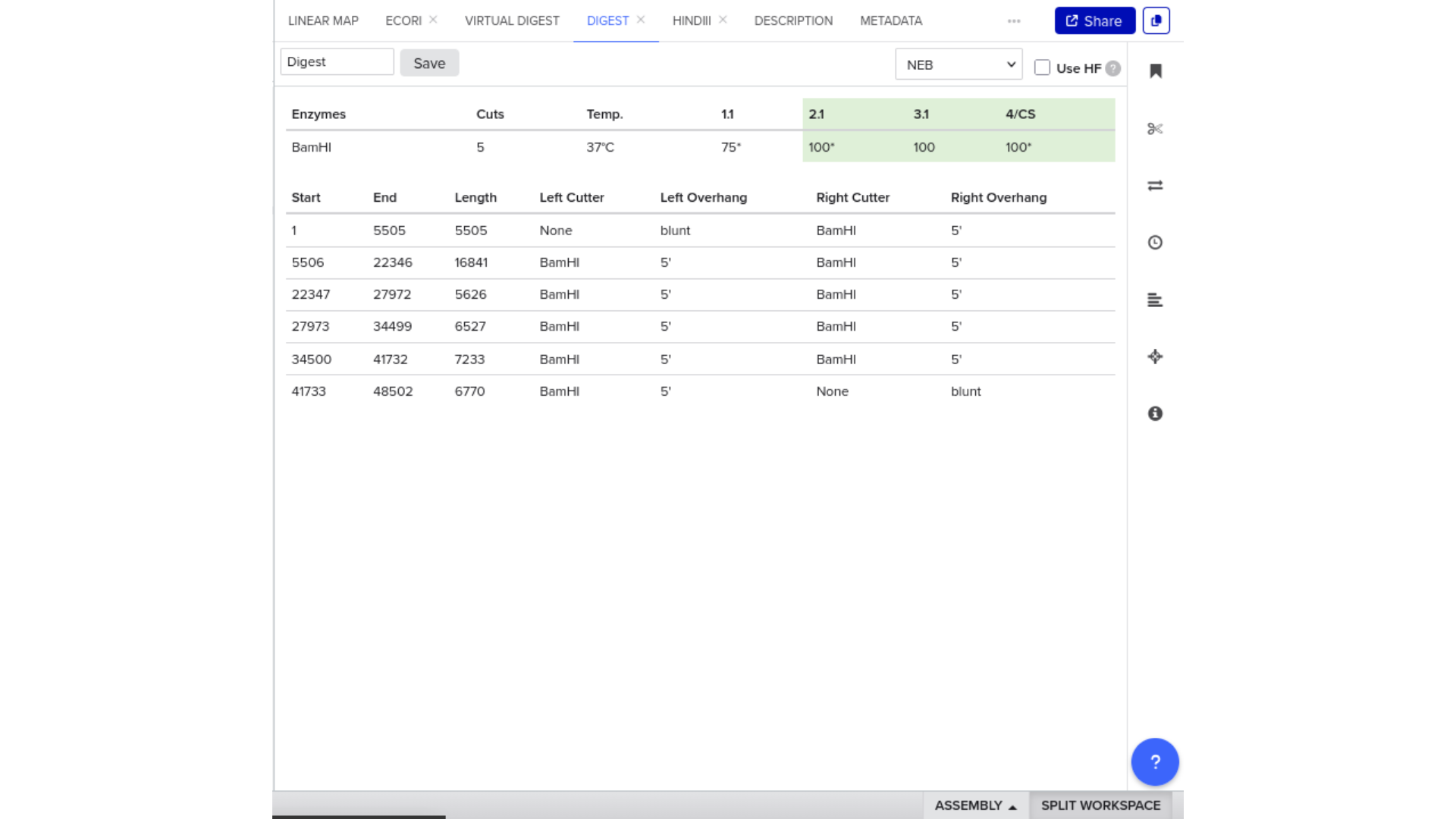Click the four-way arrows sidebar icon

(x=1155, y=356)
